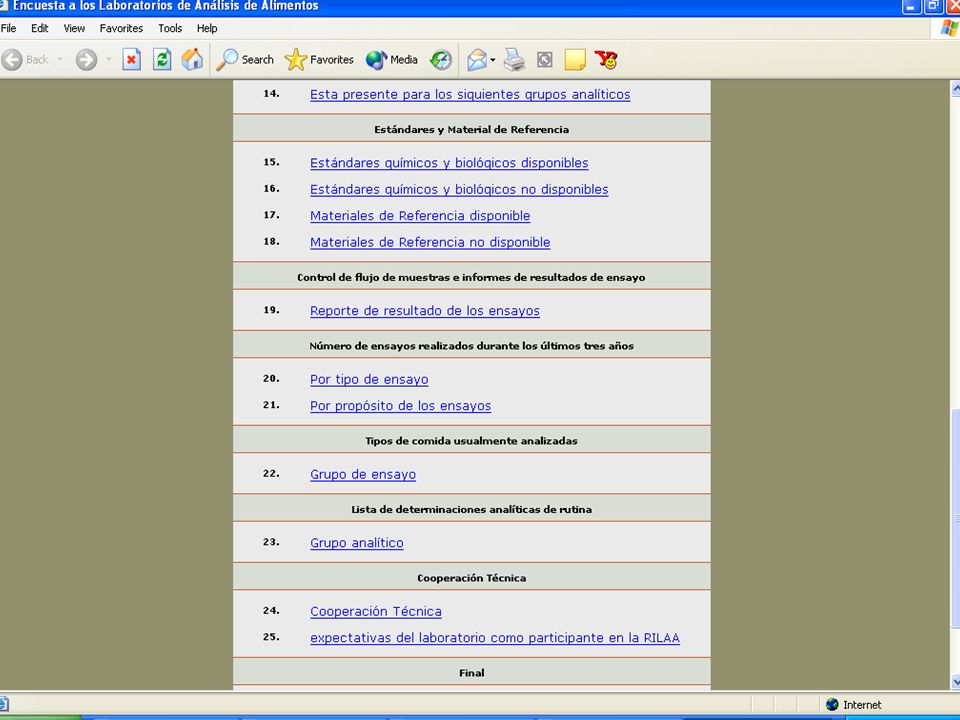Follow the Grupo de ensayo link
The height and width of the screenshot is (720, 960).
[363, 474]
